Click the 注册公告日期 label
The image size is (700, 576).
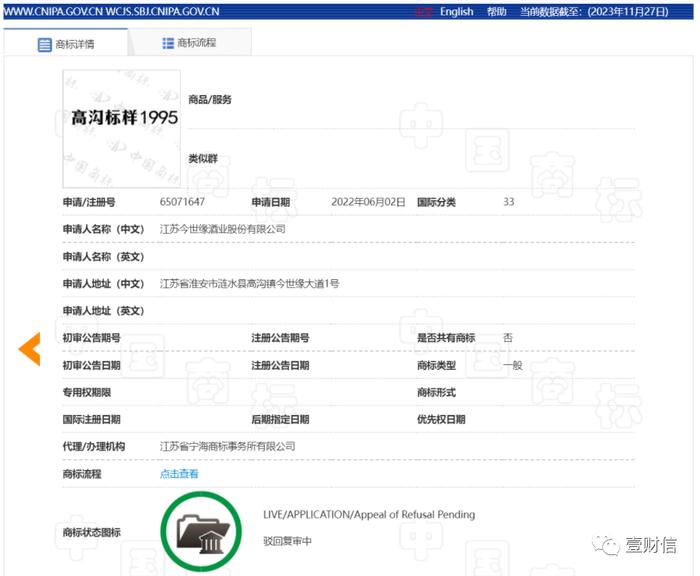click(280, 365)
